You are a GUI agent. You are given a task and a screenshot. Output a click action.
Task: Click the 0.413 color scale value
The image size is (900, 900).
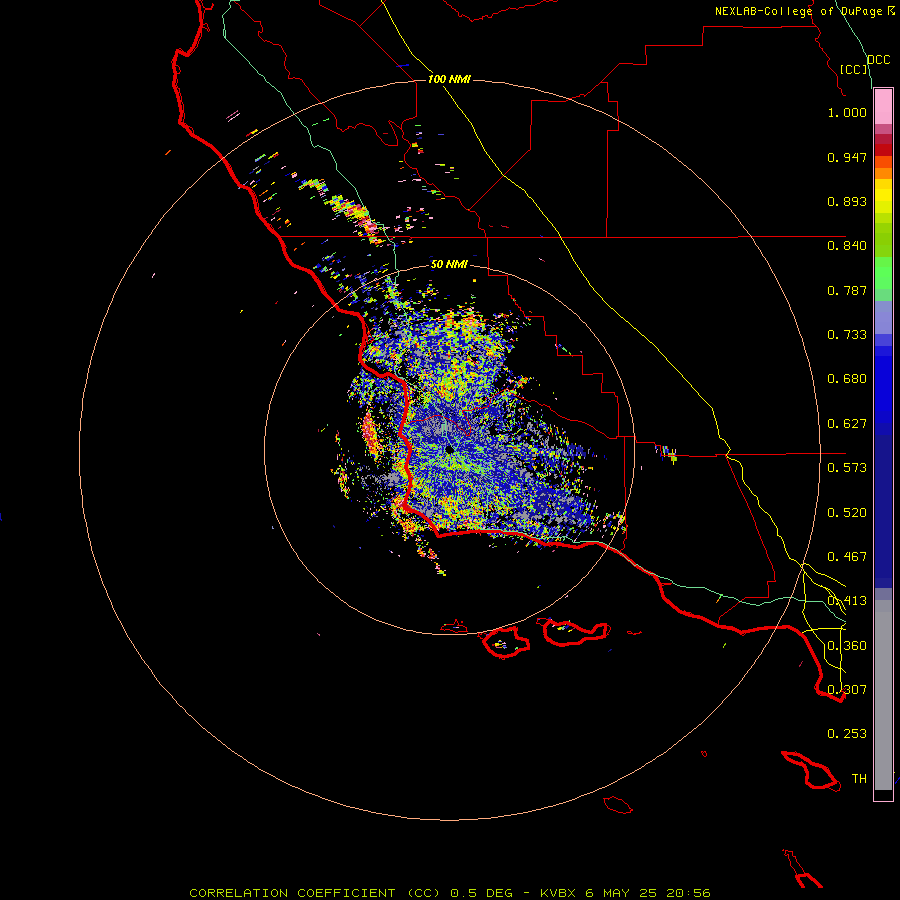tap(847, 601)
